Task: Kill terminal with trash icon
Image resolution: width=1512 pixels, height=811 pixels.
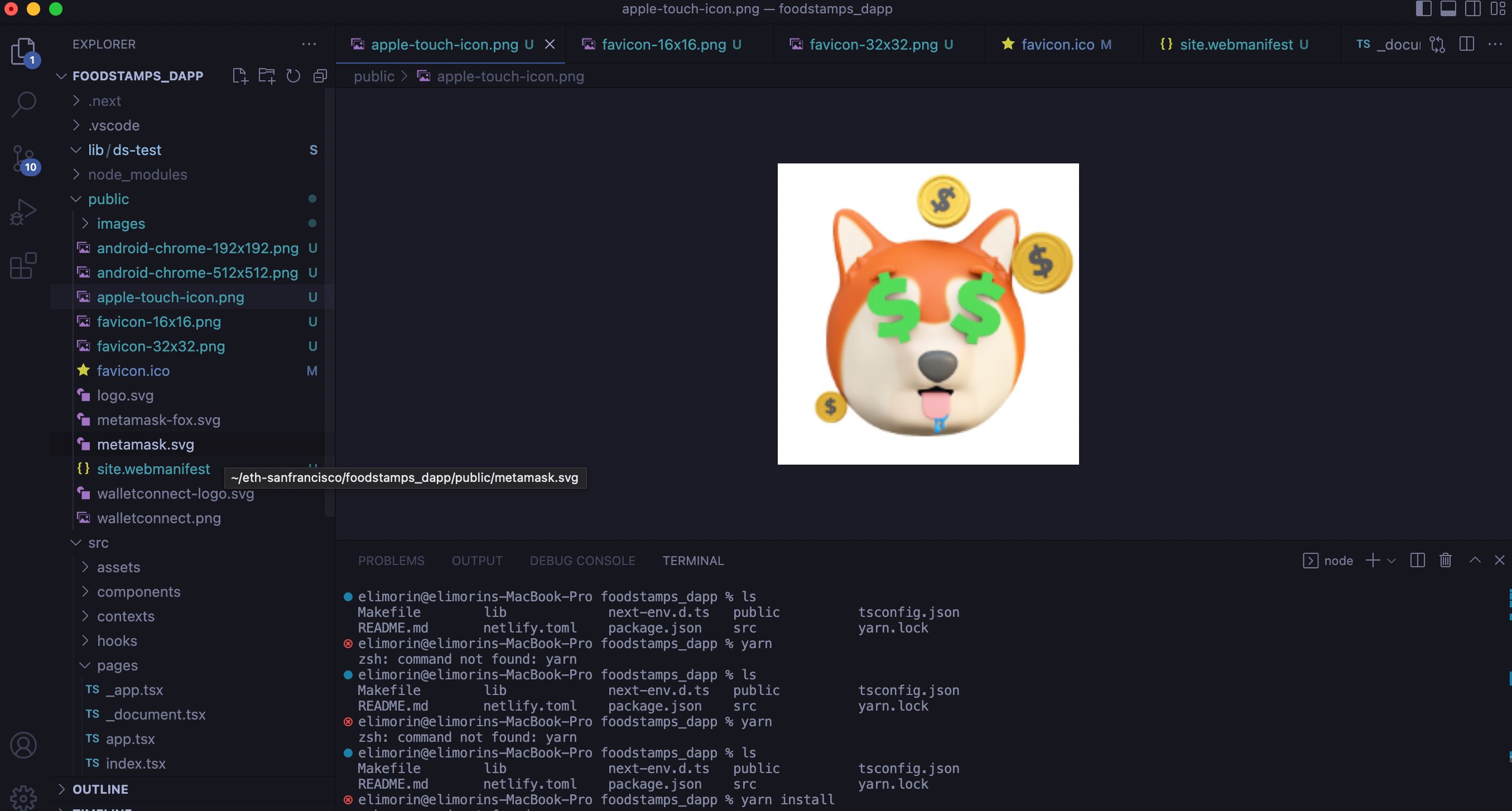Action: [1446, 561]
